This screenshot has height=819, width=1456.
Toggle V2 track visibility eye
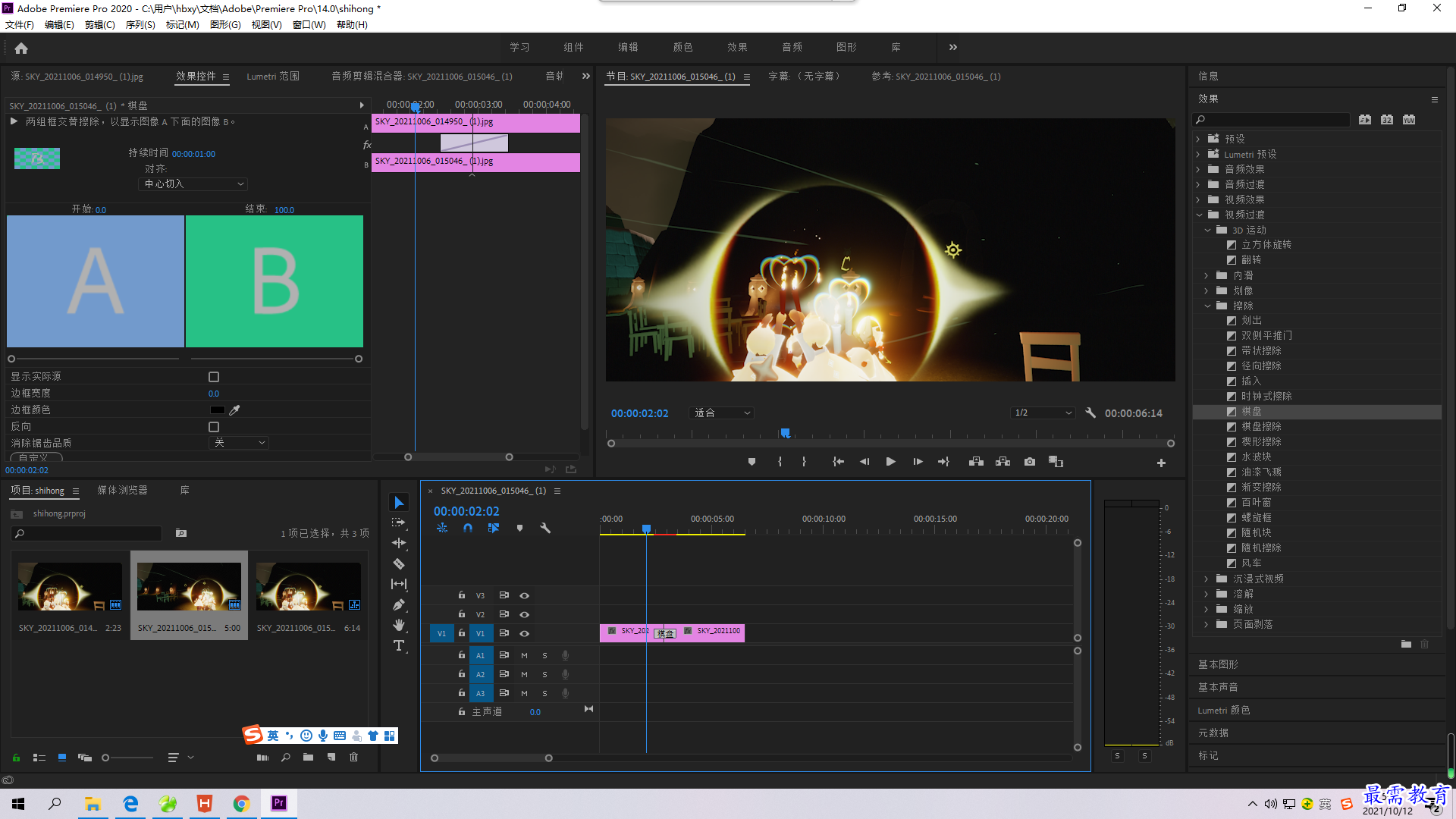[524, 614]
